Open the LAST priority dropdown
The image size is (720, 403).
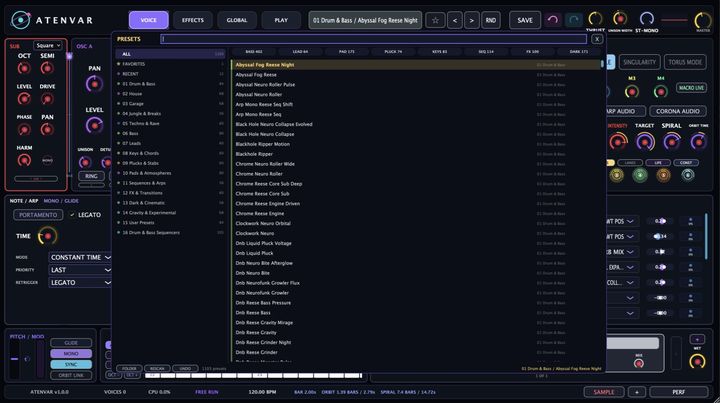tap(80, 270)
